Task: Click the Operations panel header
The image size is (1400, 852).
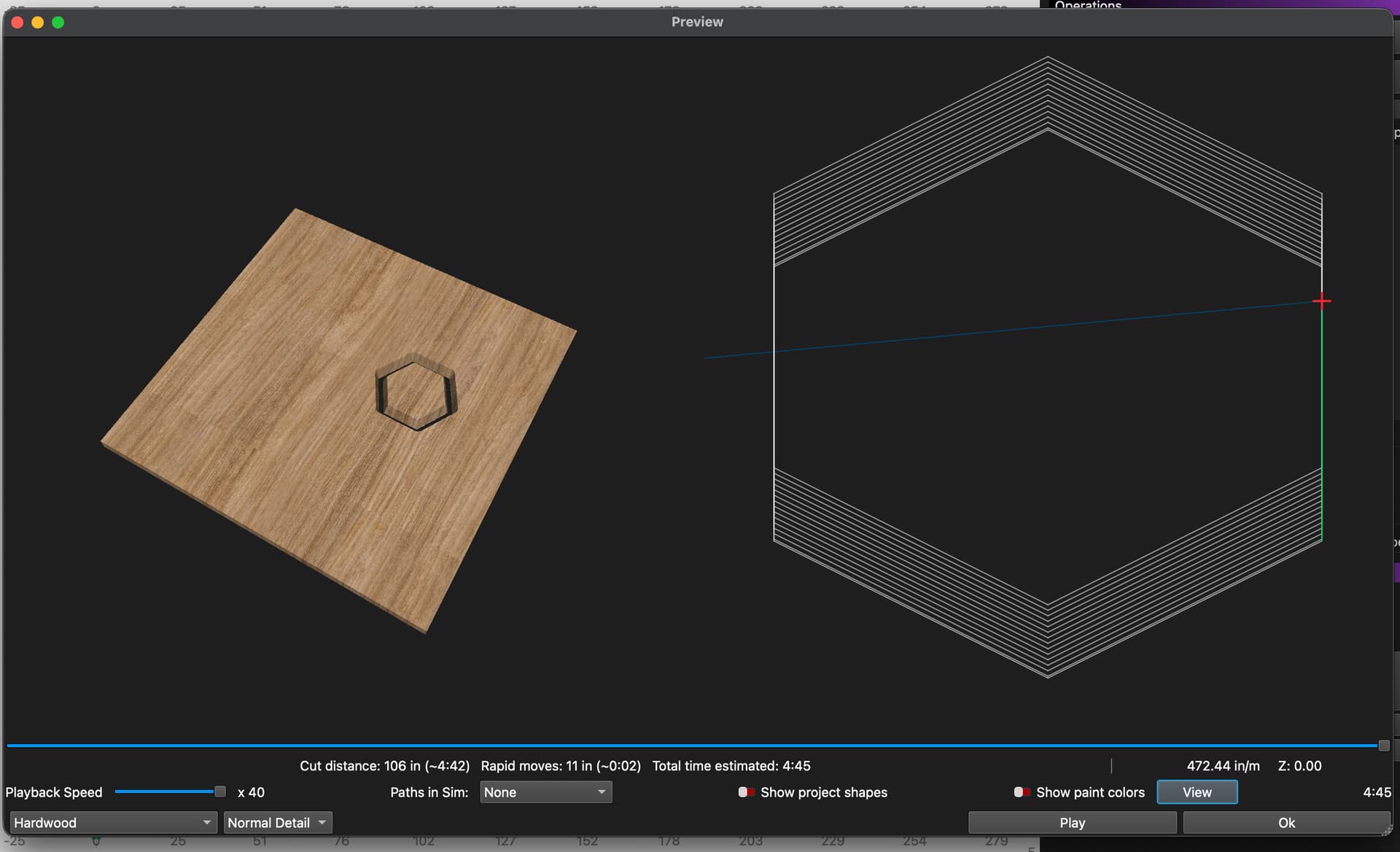Action: point(1087,4)
